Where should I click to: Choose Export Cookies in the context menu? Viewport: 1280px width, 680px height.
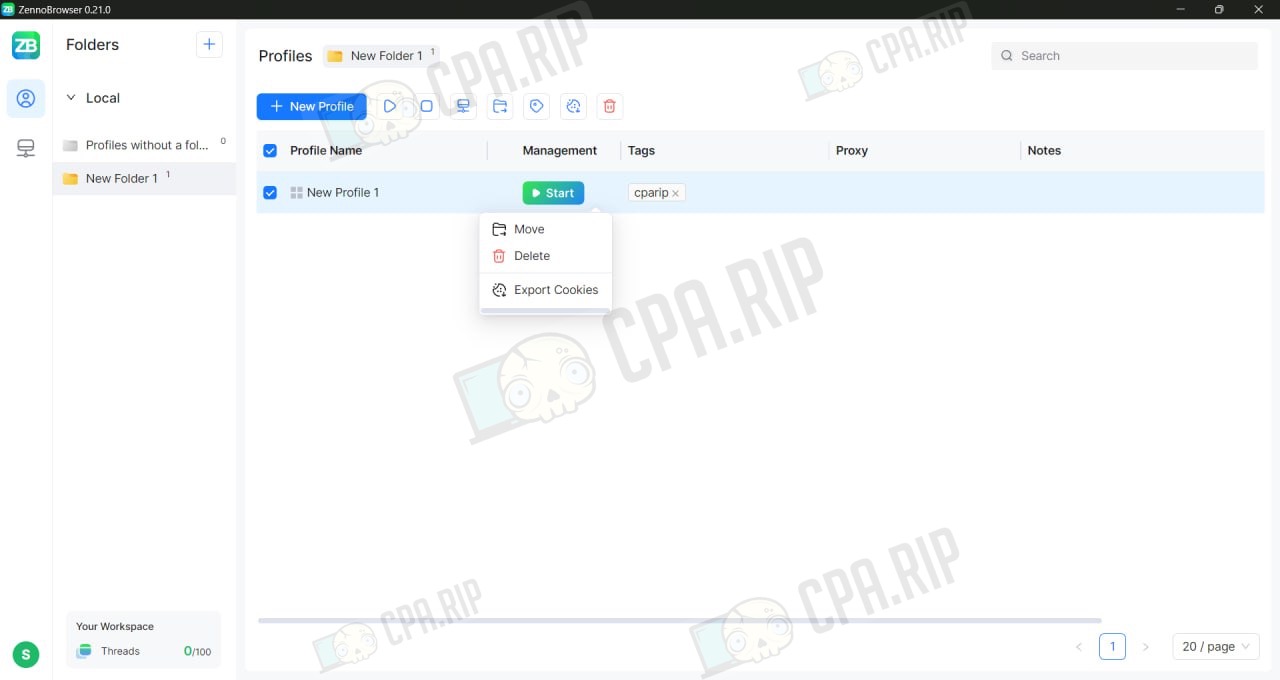pyautogui.click(x=546, y=290)
